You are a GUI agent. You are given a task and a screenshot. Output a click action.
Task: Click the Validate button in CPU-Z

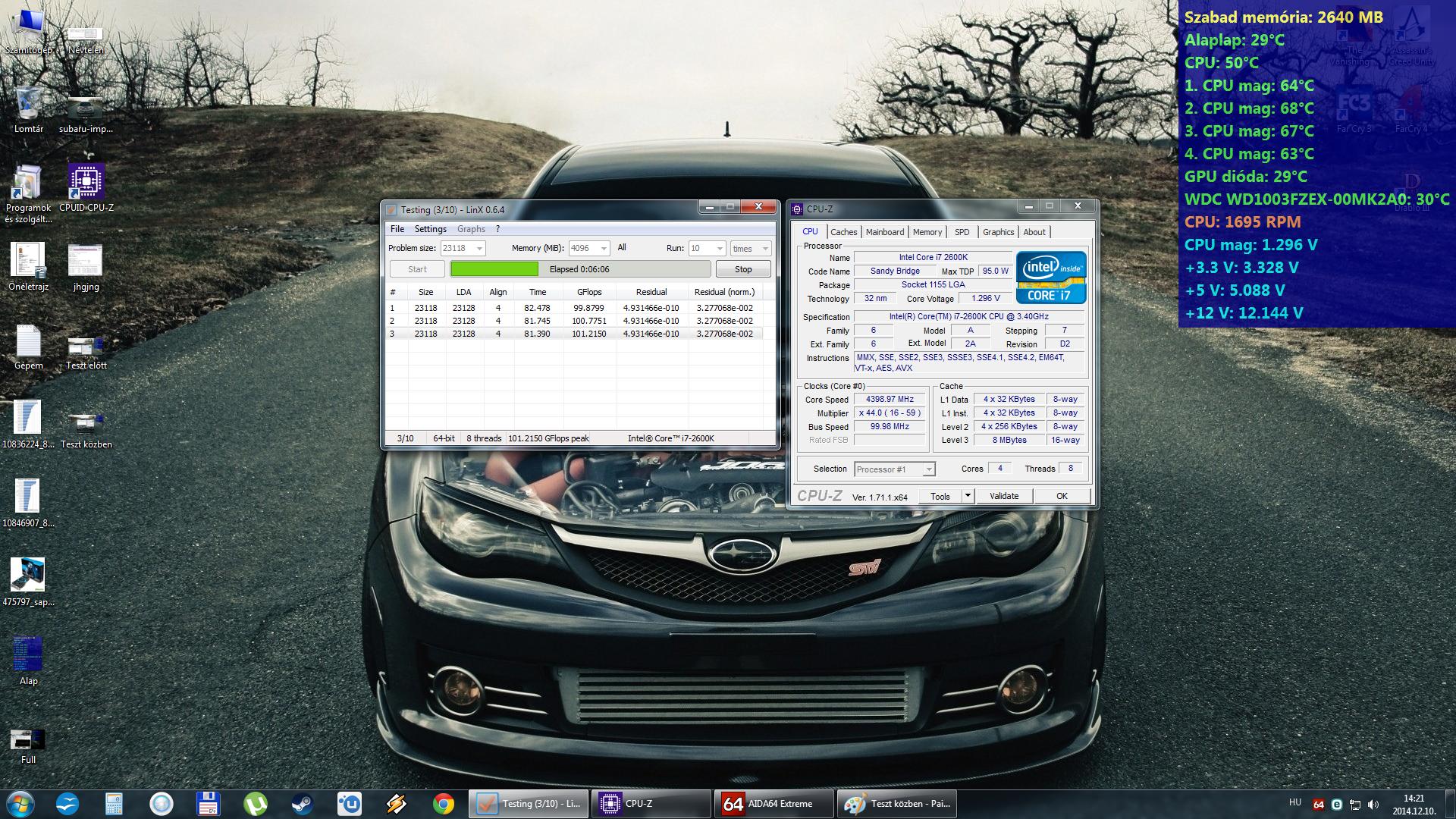coord(1003,496)
